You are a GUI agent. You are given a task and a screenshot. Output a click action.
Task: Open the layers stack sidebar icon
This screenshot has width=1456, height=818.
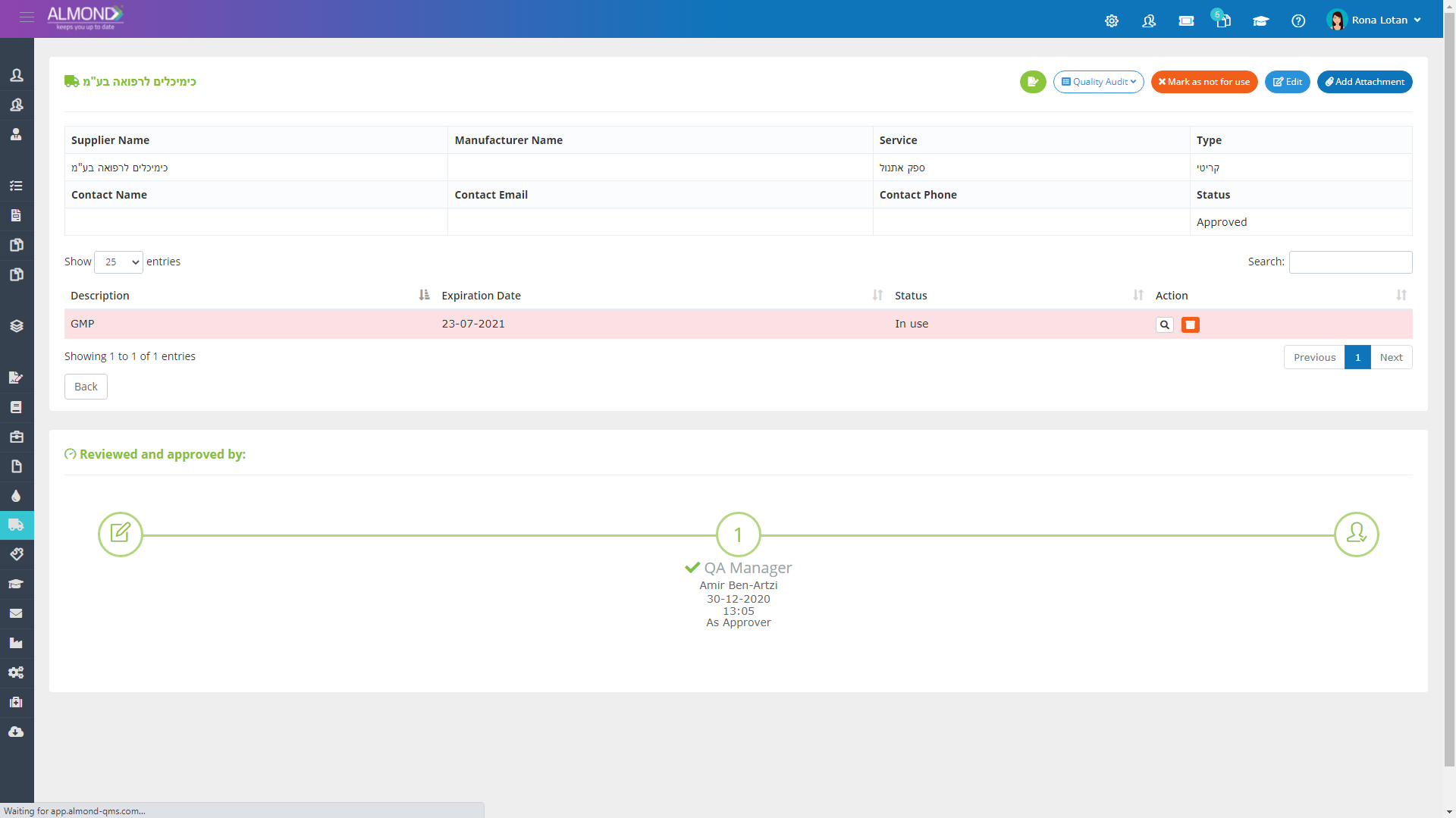tap(16, 326)
